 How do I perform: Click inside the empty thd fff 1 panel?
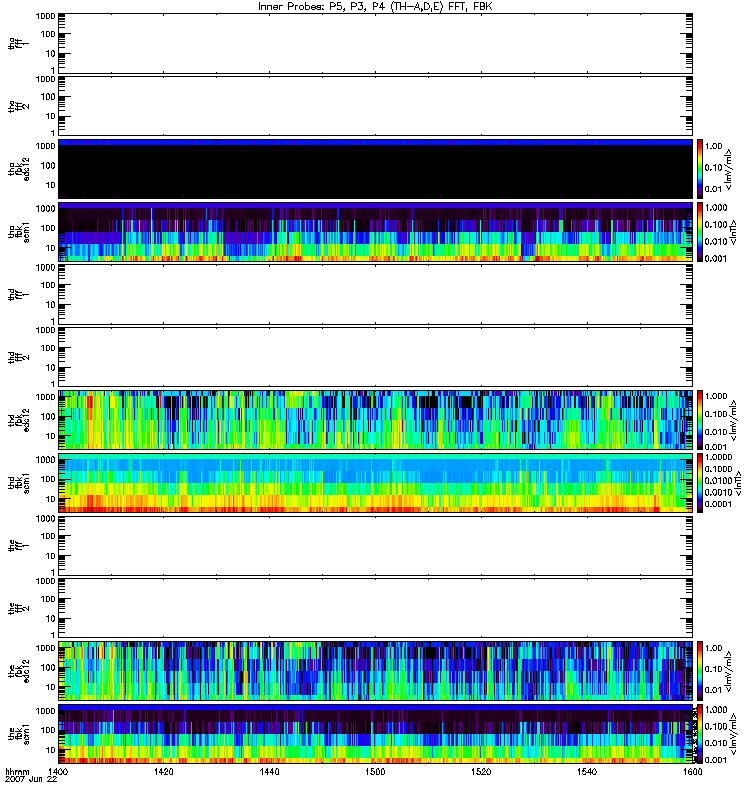coord(376,294)
